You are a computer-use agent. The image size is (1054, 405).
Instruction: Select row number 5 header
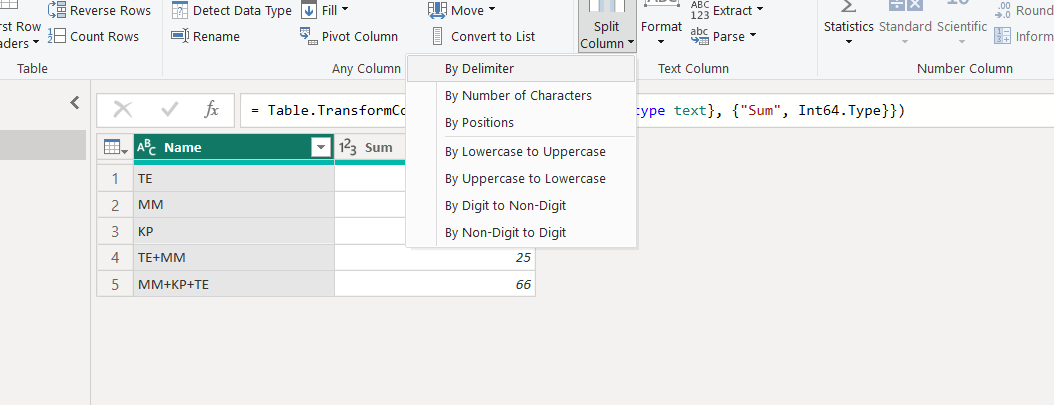coord(116,285)
